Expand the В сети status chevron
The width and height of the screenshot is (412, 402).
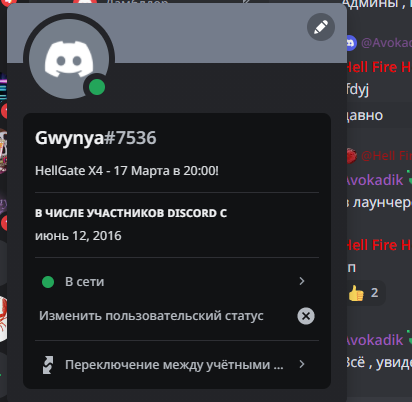point(302,281)
